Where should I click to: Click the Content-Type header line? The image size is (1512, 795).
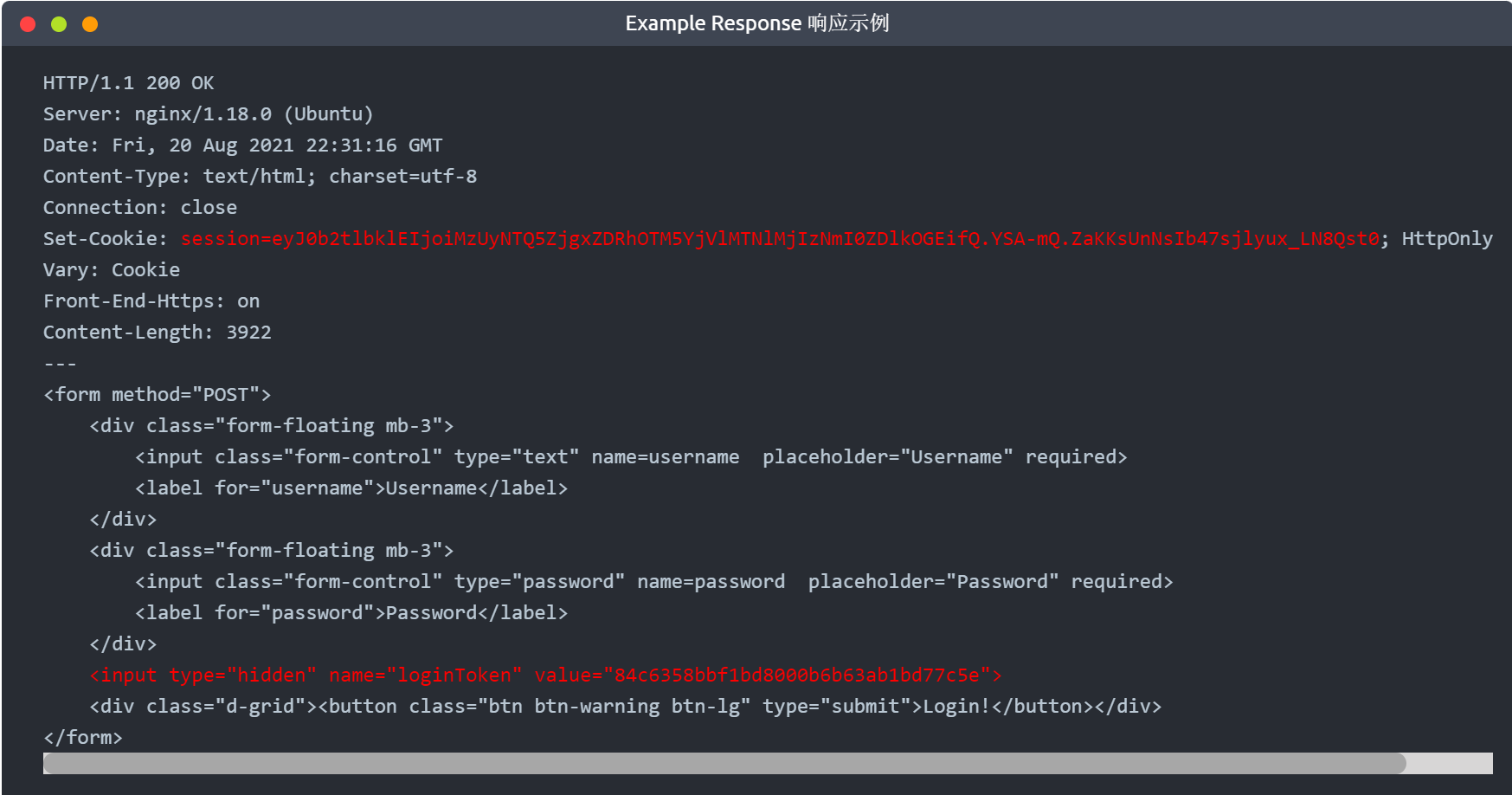pyautogui.click(x=260, y=177)
